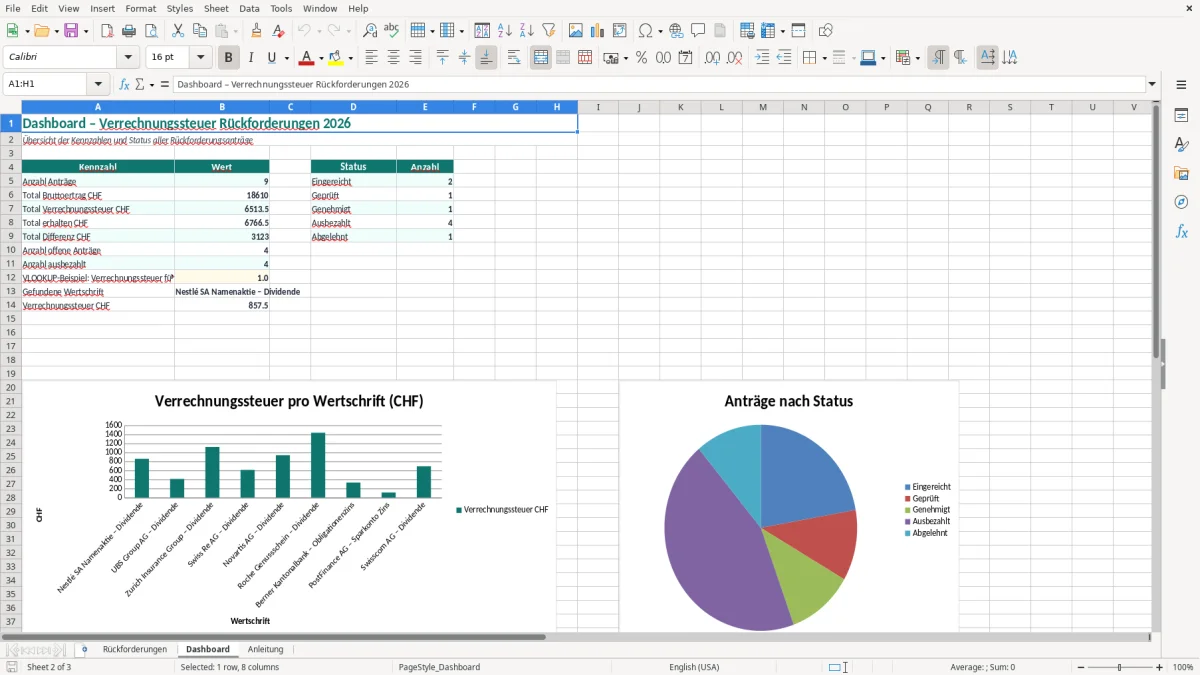Click Sort Ascending icon
Screen dimensions: 1200x675
point(505,31)
